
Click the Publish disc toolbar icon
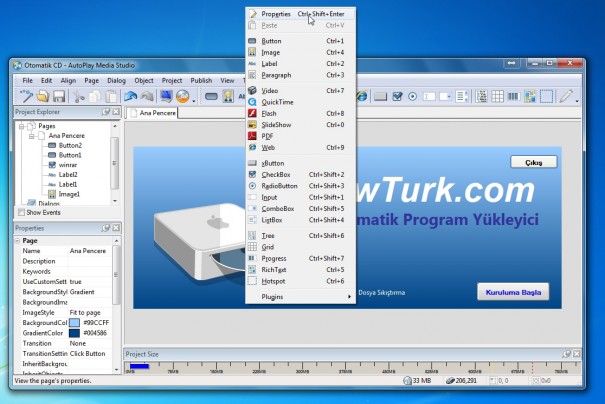tap(183, 96)
